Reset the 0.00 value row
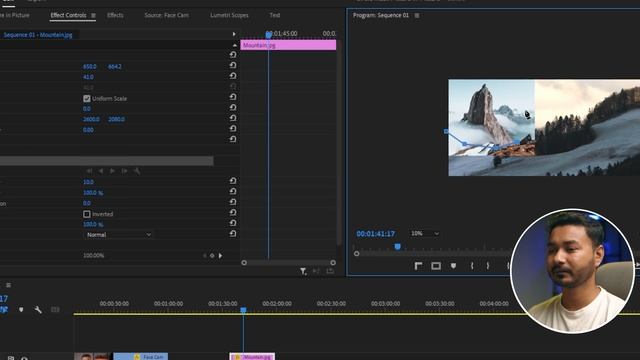The width and height of the screenshot is (640, 360). pos(233,129)
